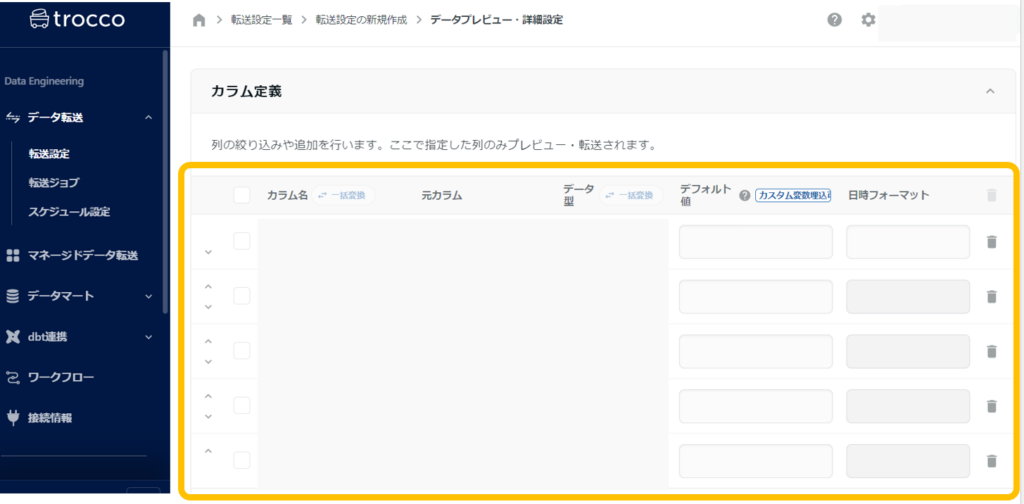This screenshot has width=1024, height=504.
Task: Click the first row default value field
Action: click(x=755, y=242)
